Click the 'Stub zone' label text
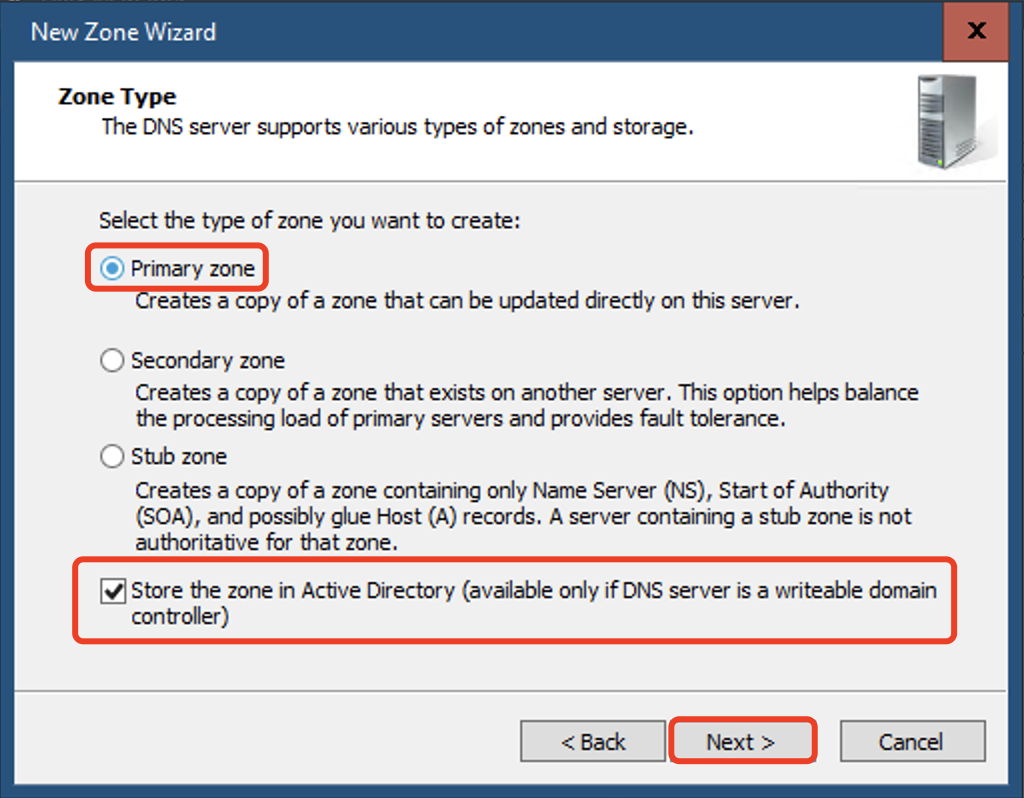1024x798 pixels. [x=179, y=456]
